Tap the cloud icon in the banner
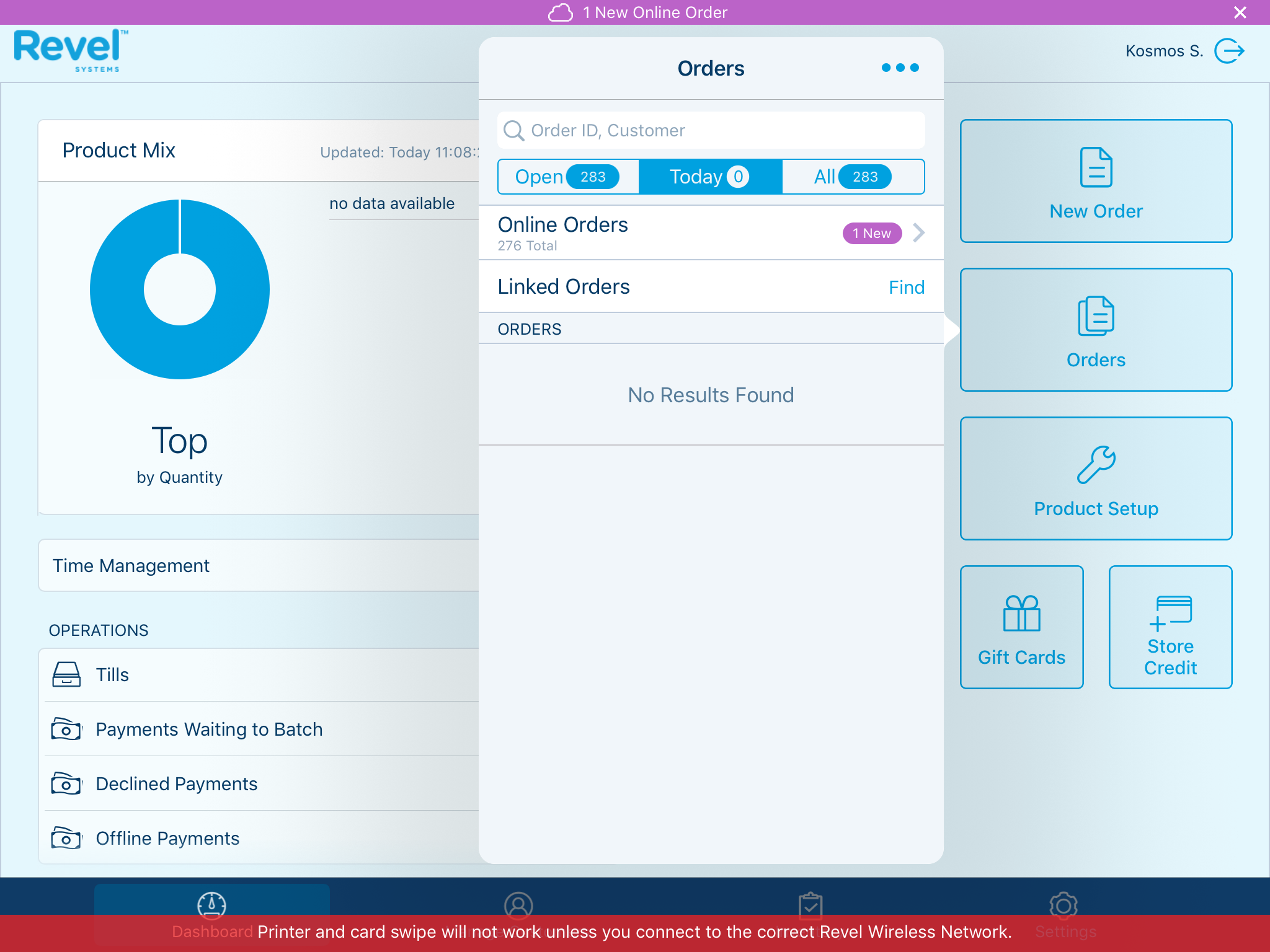The height and width of the screenshot is (952, 1270). point(561,12)
